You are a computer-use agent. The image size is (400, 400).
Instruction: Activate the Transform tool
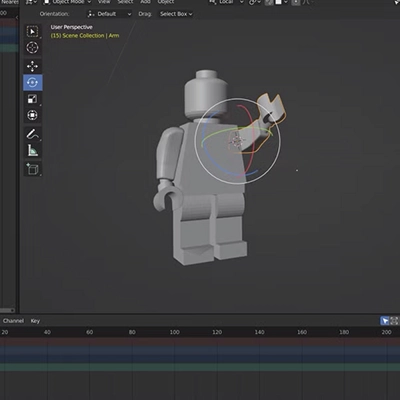point(32,115)
